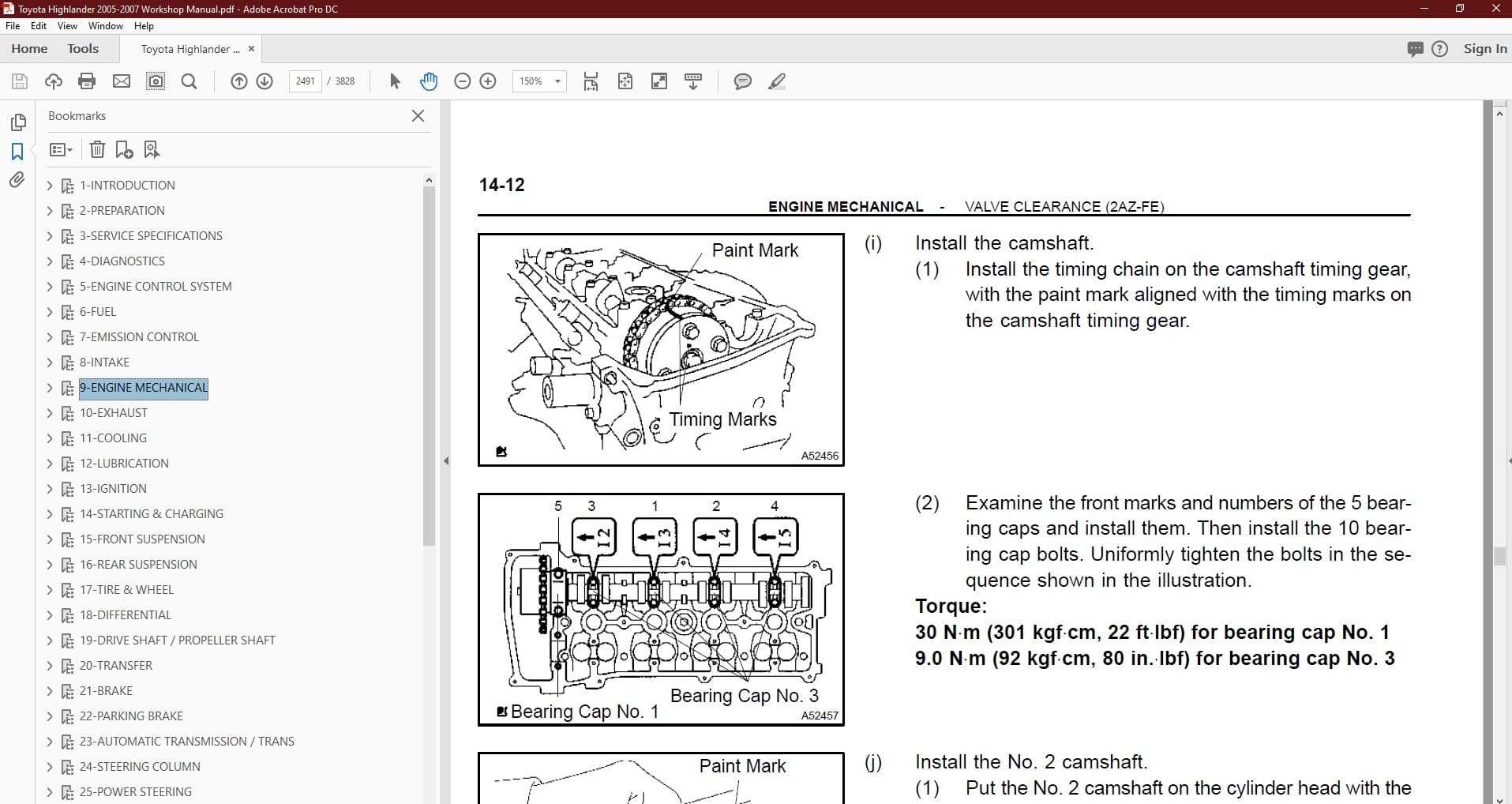Screen dimensions: 1512x804
Task: Switch to the Tools tab
Action: pos(83,49)
